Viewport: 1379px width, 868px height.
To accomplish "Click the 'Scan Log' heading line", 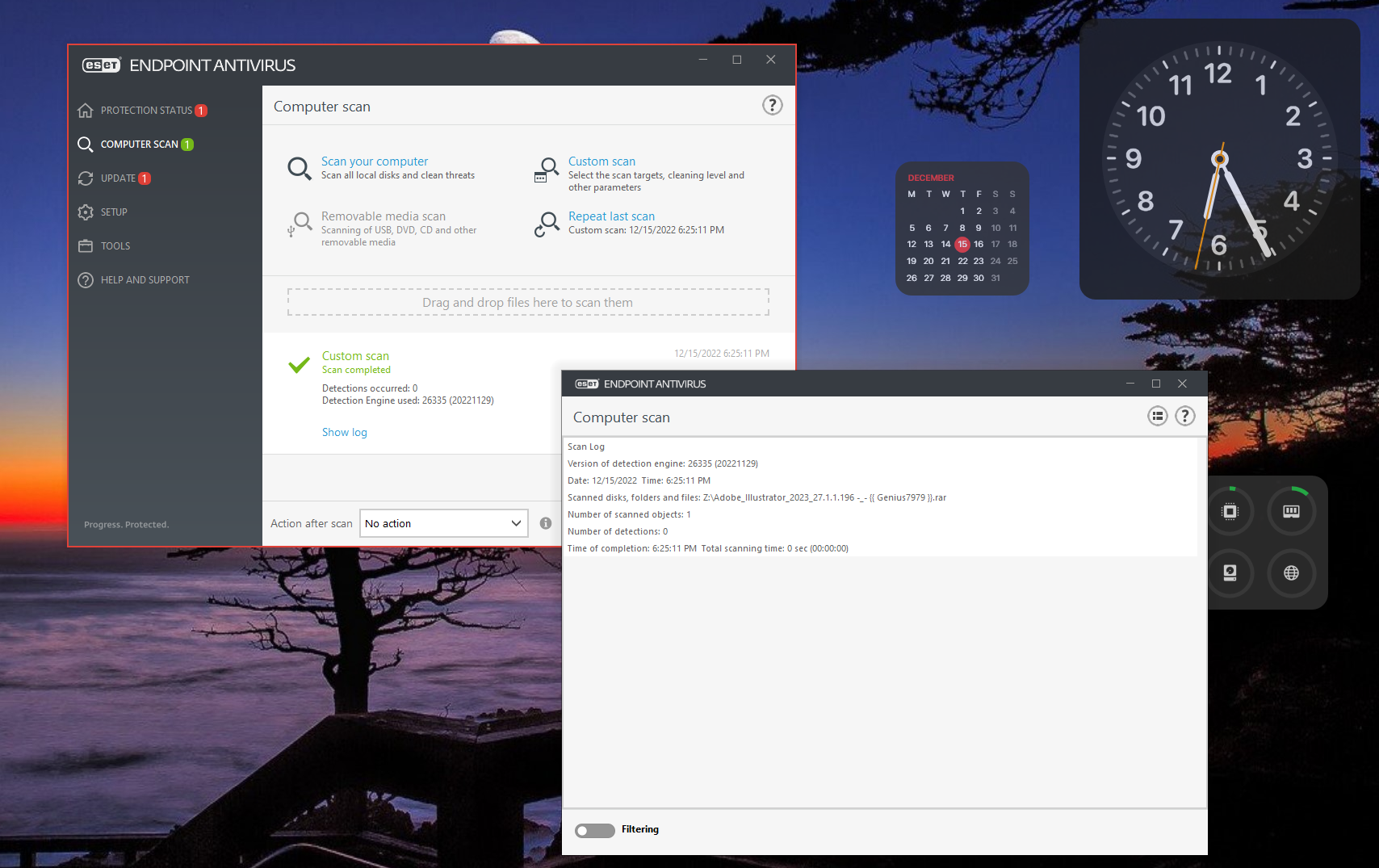I will pyautogui.click(x=586, y=447).
